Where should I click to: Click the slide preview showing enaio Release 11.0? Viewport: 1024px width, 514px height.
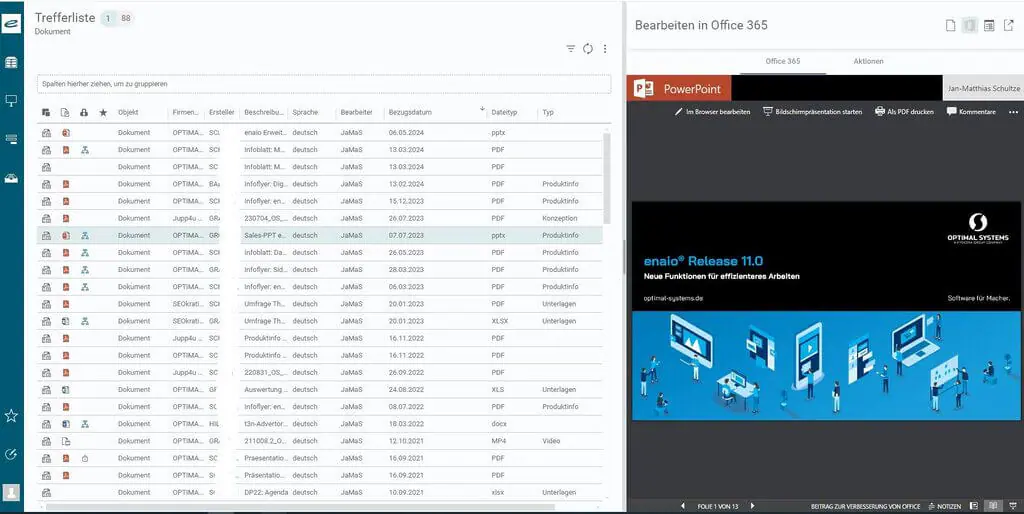pyautogui.click(x=826, y=310)
